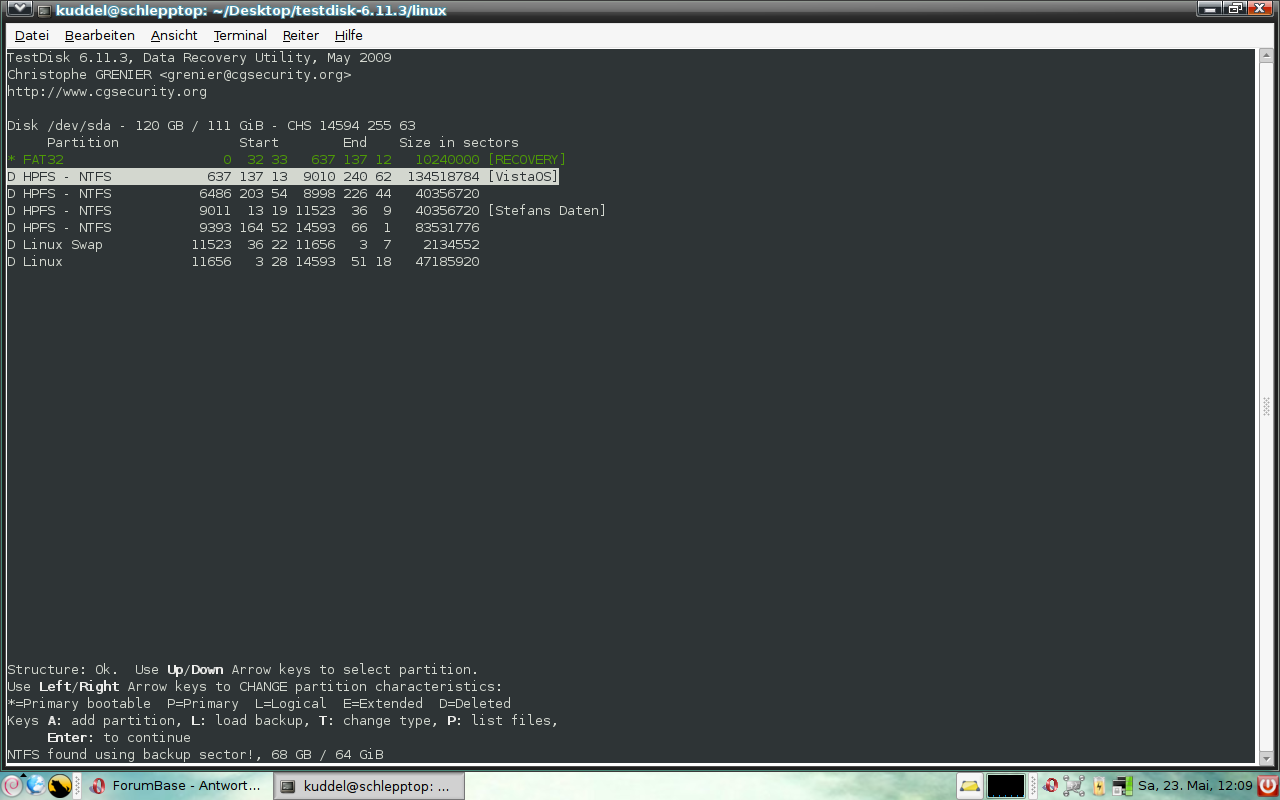This screenshot has height=800, width=1280.
Task: Open the black system monitor applet
Action: click(x=1006, y=786)
